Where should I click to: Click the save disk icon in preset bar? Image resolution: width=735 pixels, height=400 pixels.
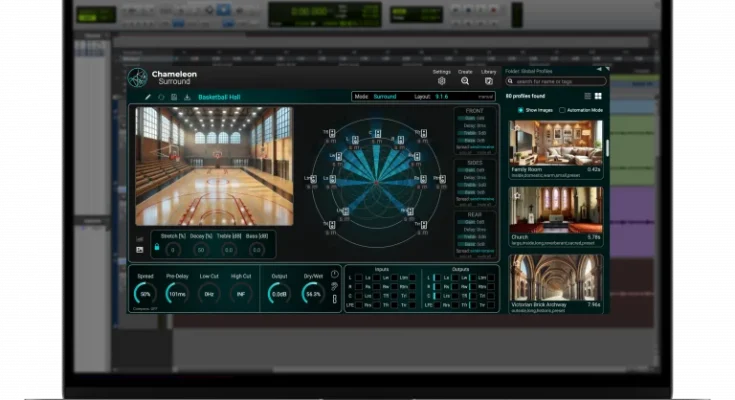(174, 97)
